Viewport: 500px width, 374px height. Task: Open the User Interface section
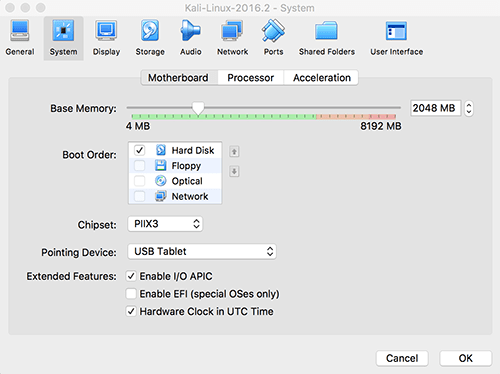click(x=396, y=38)
